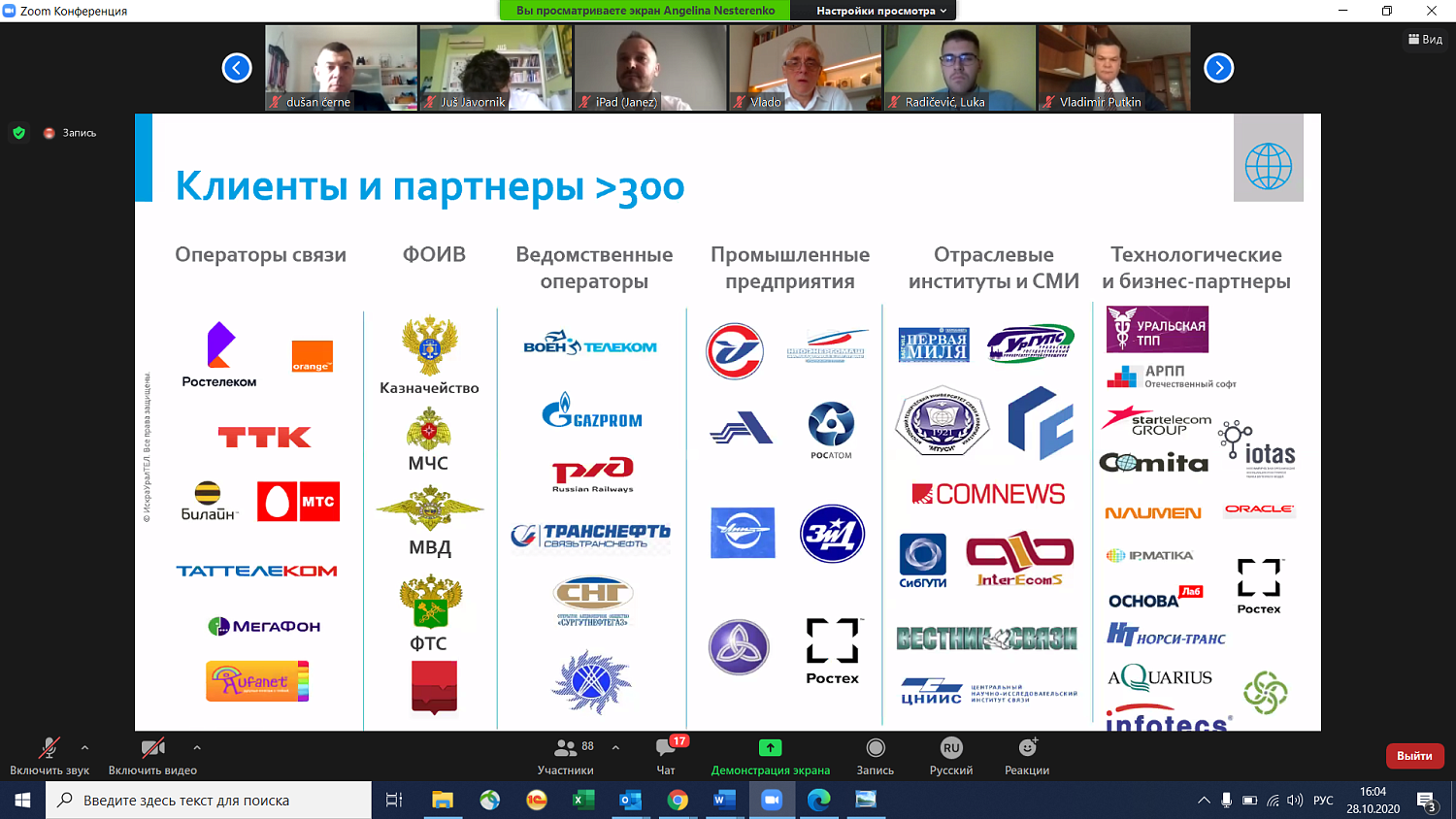Leave the meeting with Выйти button

coord(1414,756)
